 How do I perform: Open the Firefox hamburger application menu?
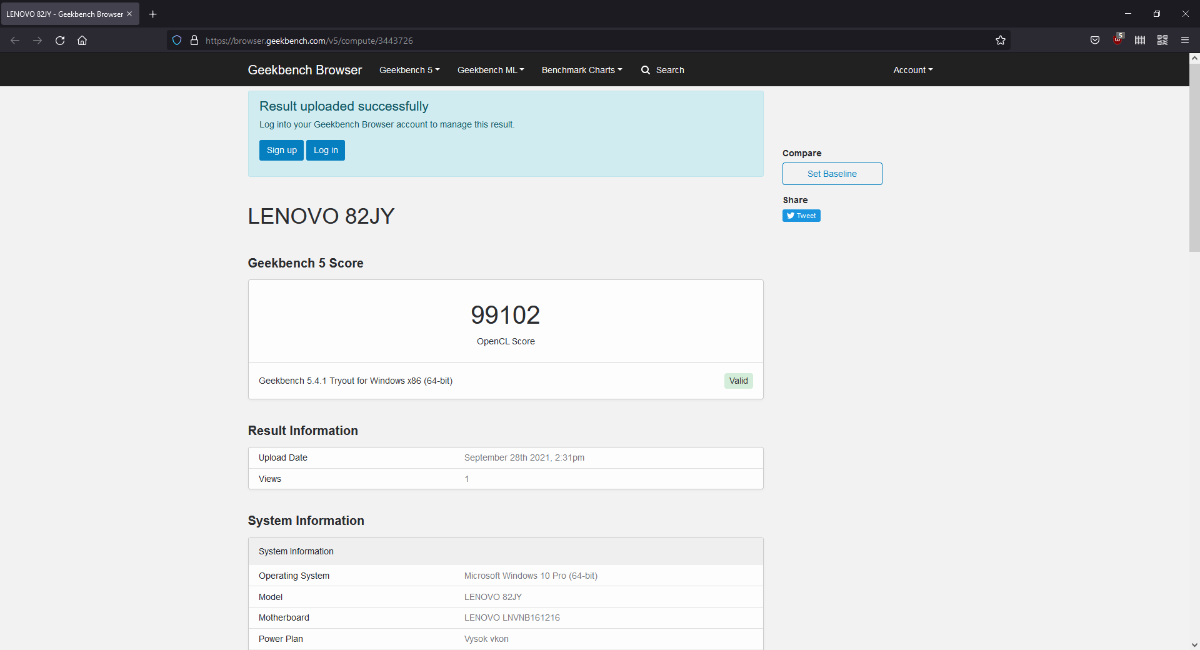[x=1185, y=40]
